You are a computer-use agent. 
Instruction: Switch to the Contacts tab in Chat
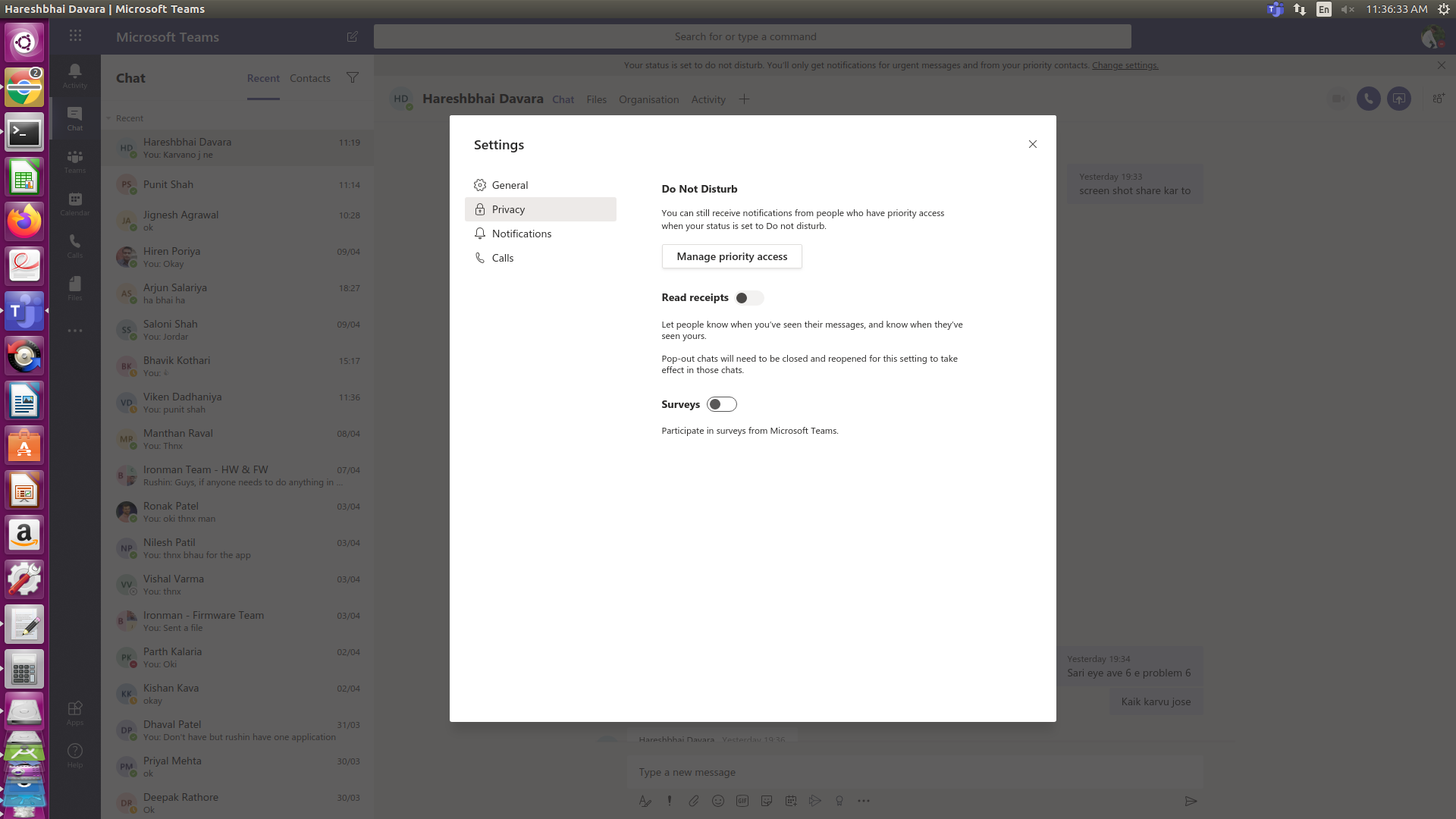[310, 78]
